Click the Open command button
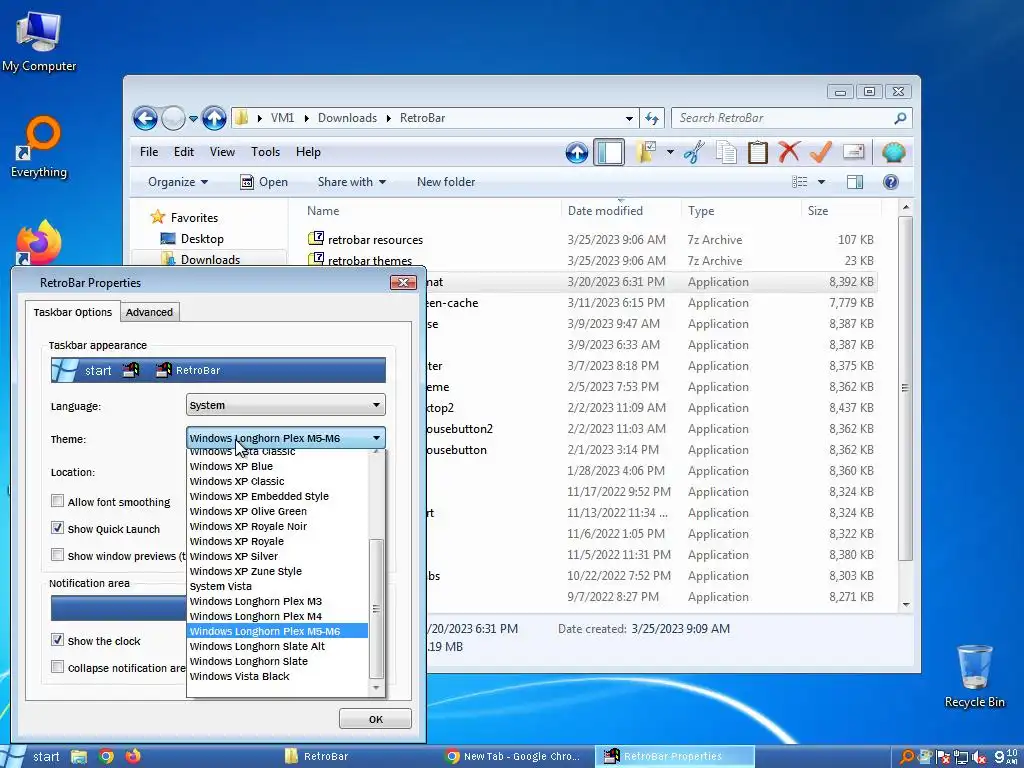The image size is (1024, 768). pyautogui.click(x=264, y=182)
